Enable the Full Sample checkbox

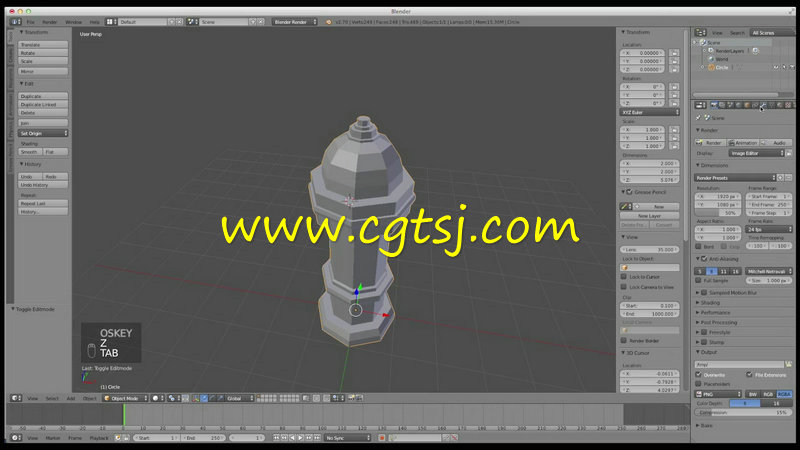pos(698,281)
